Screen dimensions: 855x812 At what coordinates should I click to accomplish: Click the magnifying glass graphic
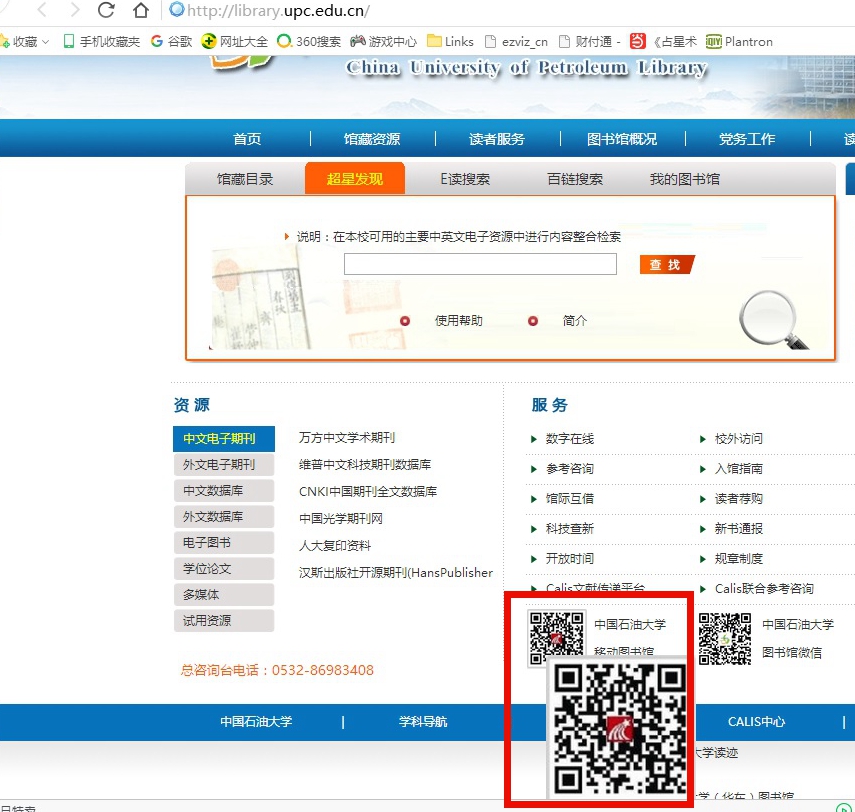tap(772, 320)
